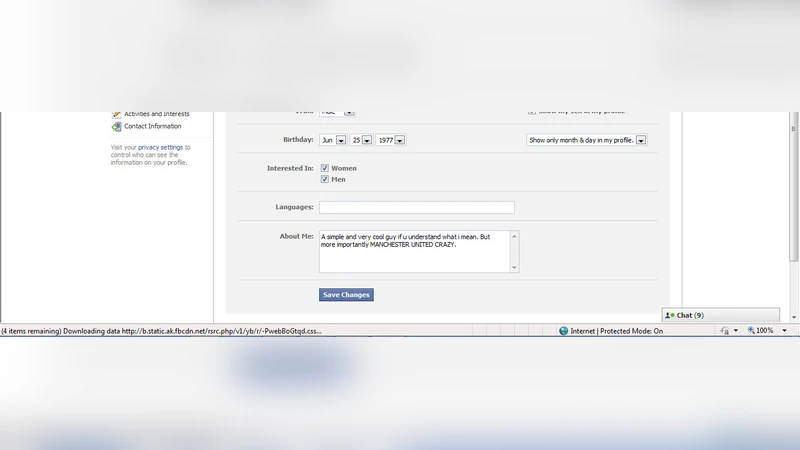Screen dimensions: 800x450
Task: Expand the birthday visibility dropdown
Action: pyautogui.click(x=640, y=140)
